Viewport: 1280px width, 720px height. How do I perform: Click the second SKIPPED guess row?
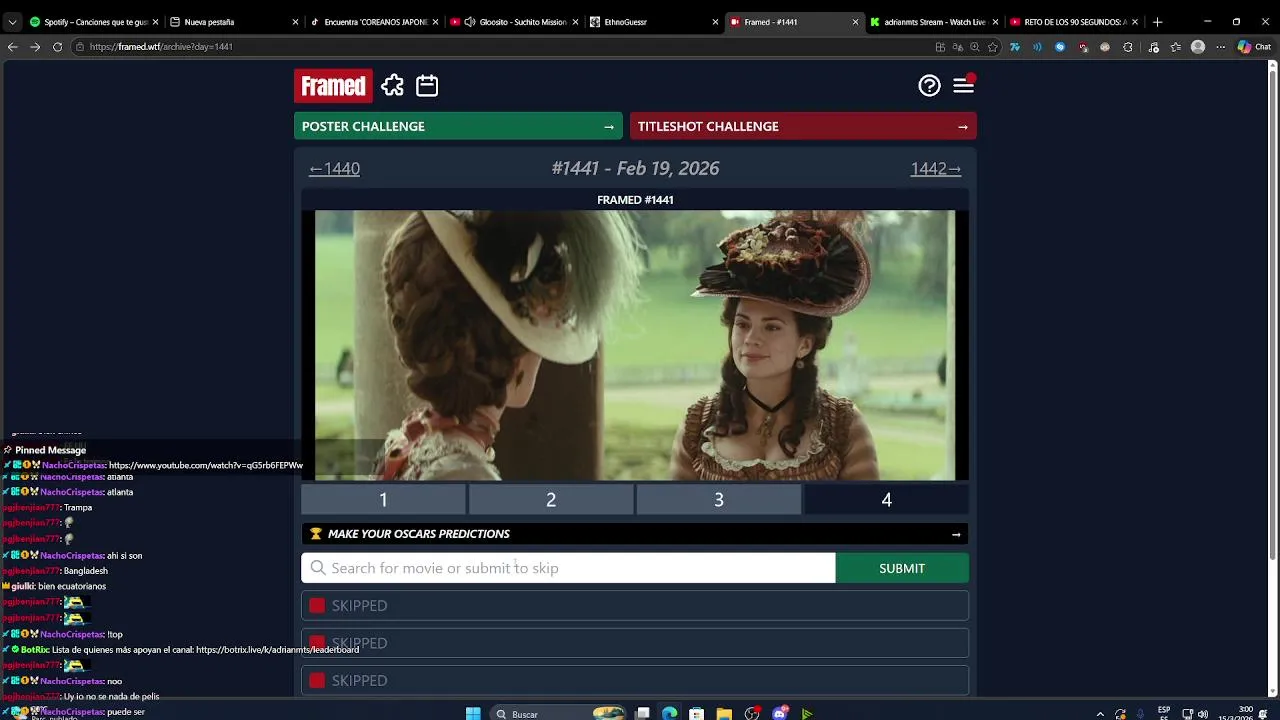point(635,643)
